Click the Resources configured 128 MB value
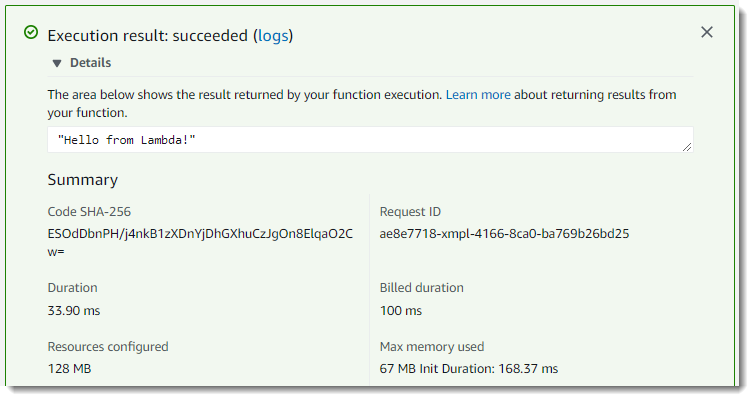Screen dimensions: 754x401 point(69,369)
